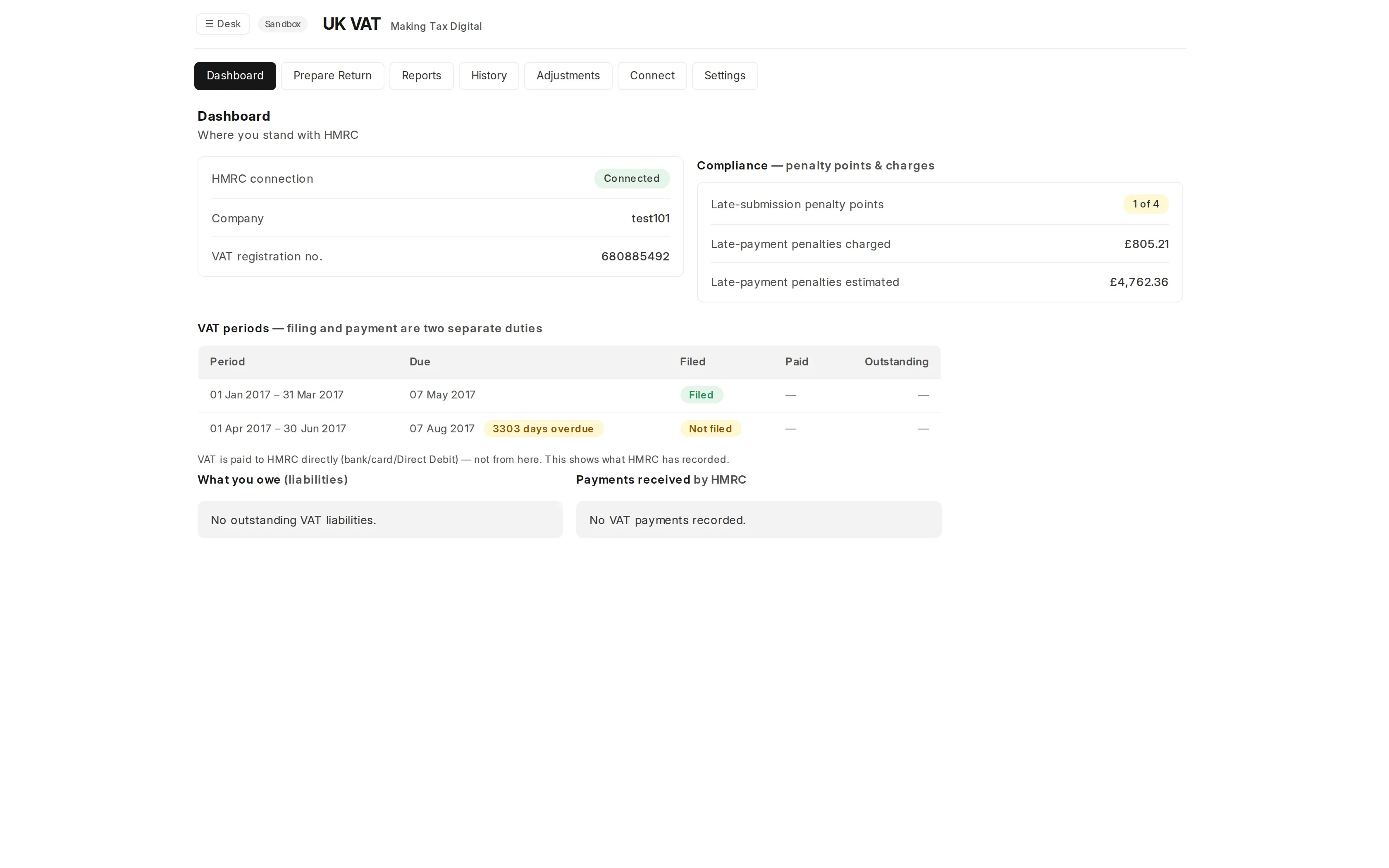Click the UK VAT page title
Viewport: 1389px width, 868px height.
[x=351, y=24]
